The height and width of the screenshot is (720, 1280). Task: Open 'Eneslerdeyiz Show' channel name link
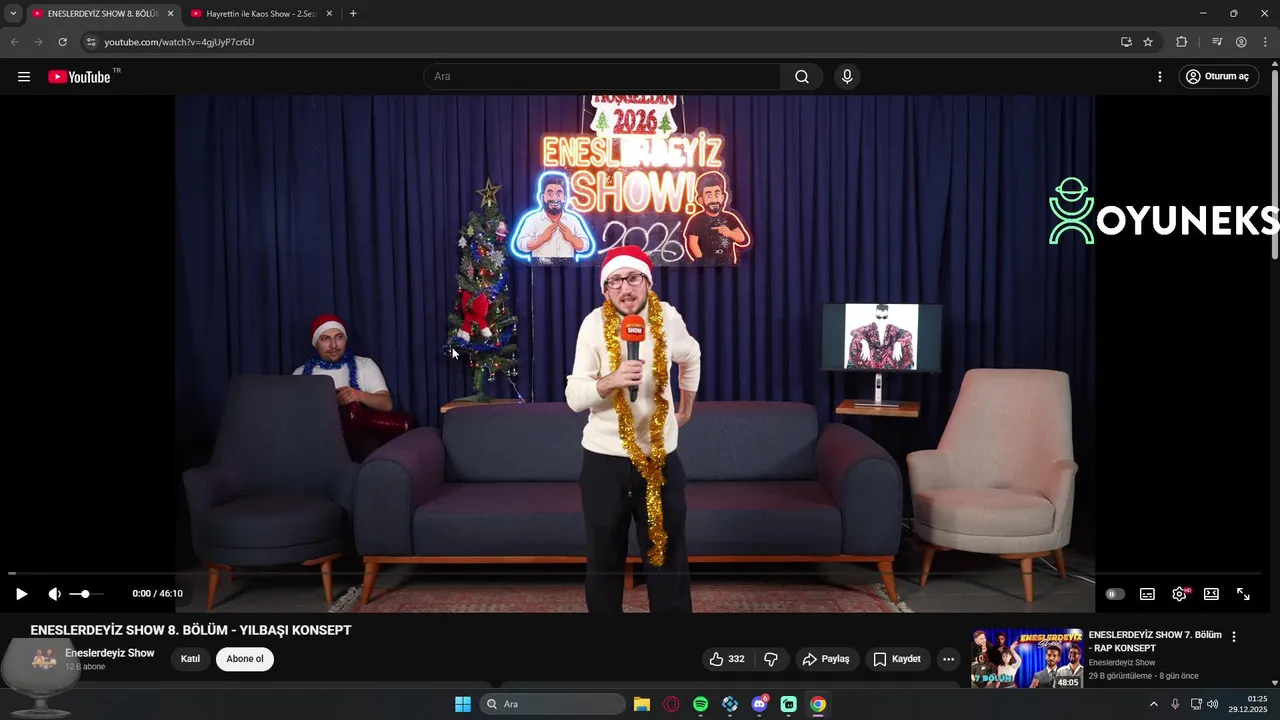coord(110,653)
